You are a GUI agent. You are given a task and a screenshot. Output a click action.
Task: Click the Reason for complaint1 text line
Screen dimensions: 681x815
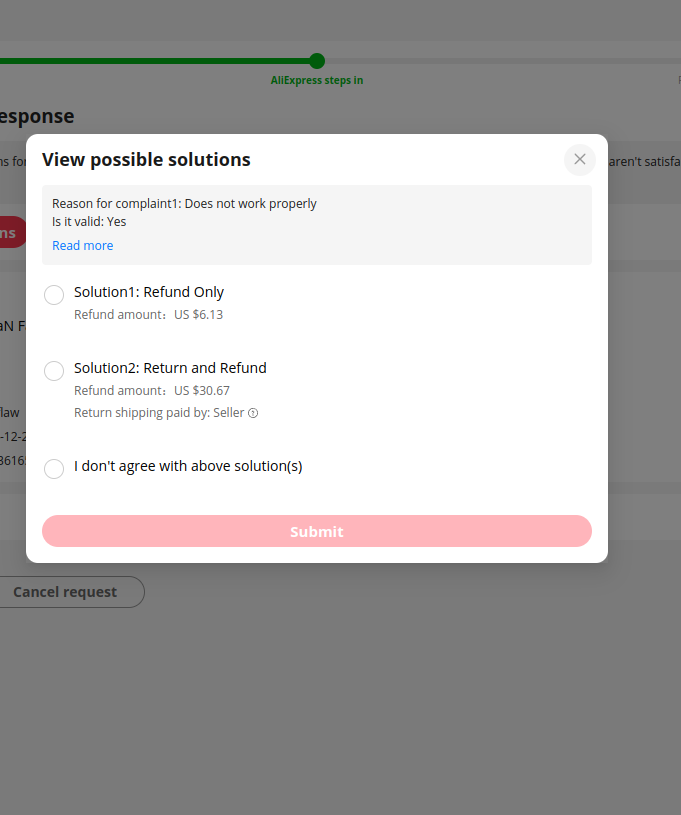184,203
